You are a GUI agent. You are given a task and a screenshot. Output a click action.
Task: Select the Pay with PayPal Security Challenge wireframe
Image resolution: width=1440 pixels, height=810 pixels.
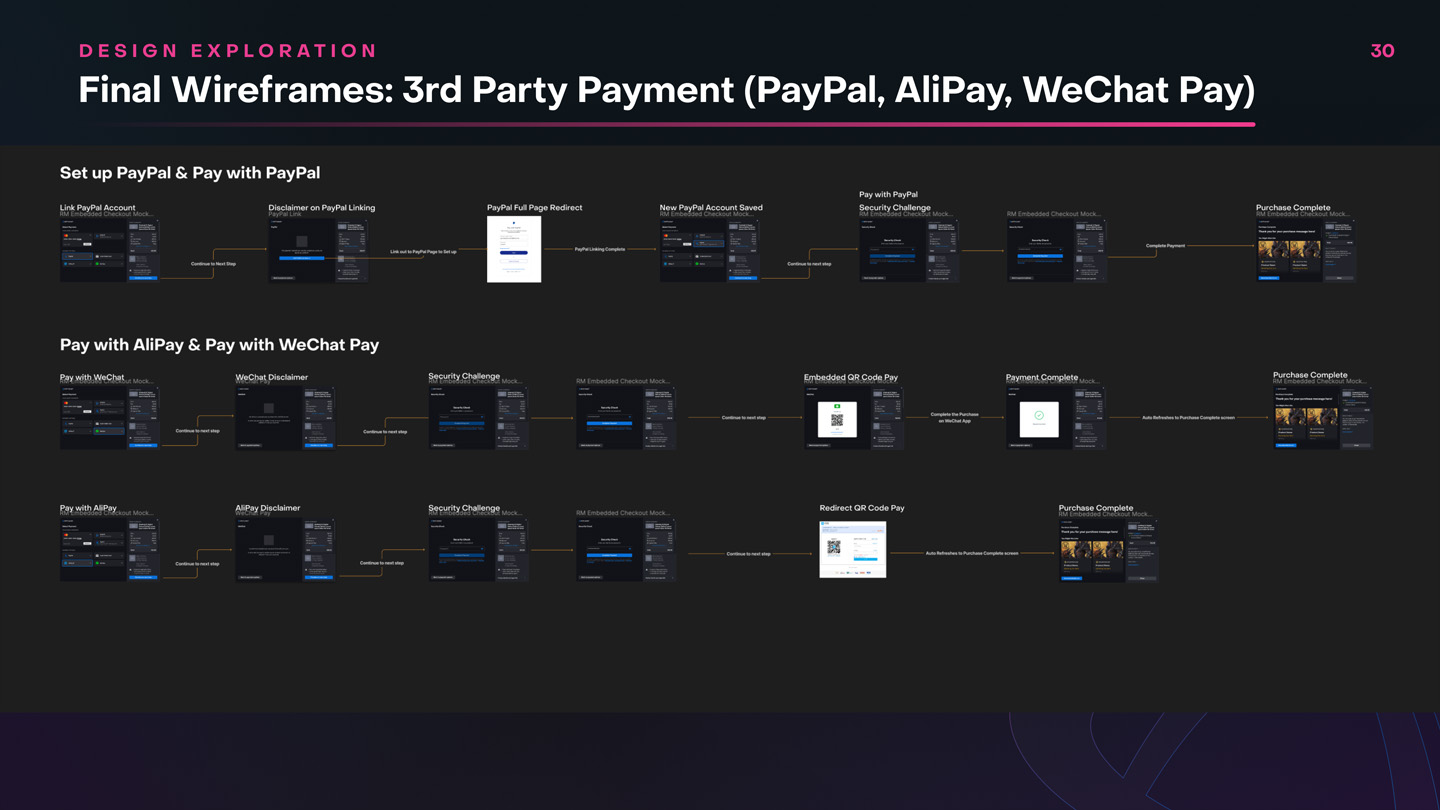click(x=909, y=250)
